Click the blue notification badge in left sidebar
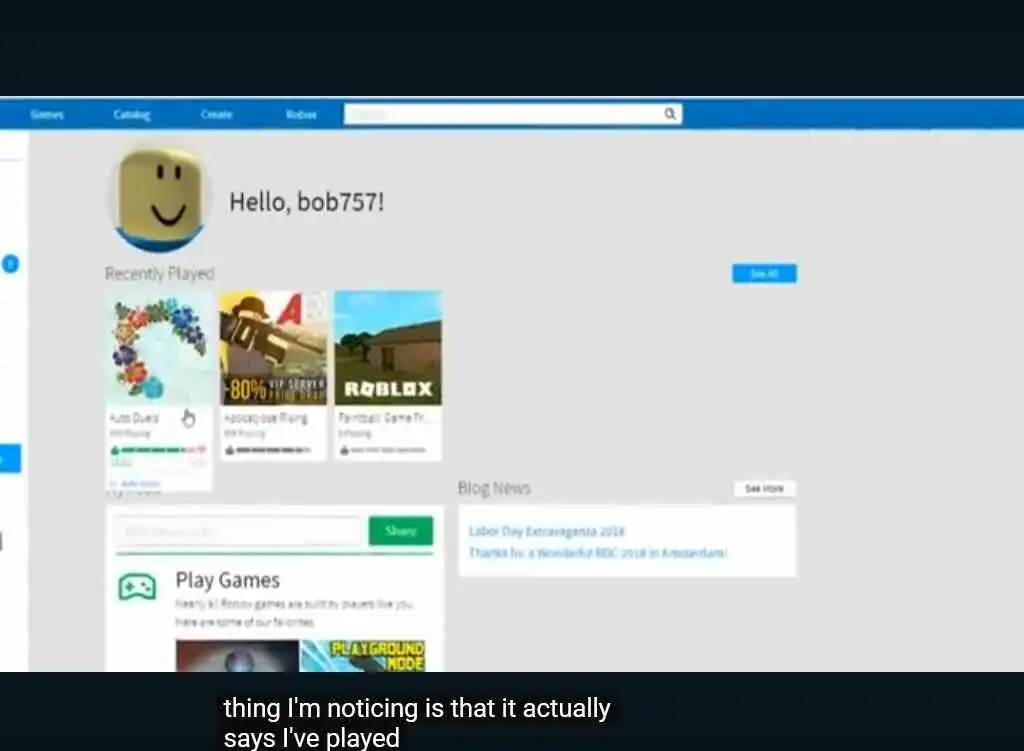1024x751 pixels. [10, 264]
